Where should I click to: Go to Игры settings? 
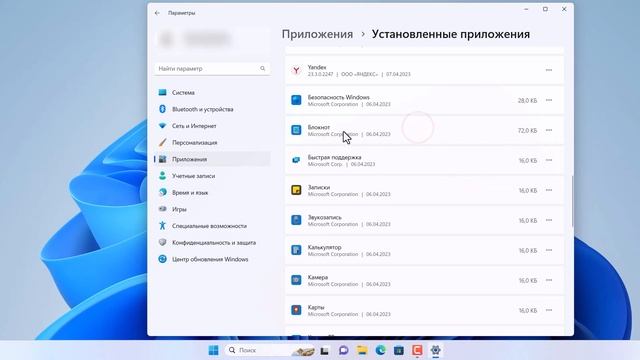click(x=212, y=209)
